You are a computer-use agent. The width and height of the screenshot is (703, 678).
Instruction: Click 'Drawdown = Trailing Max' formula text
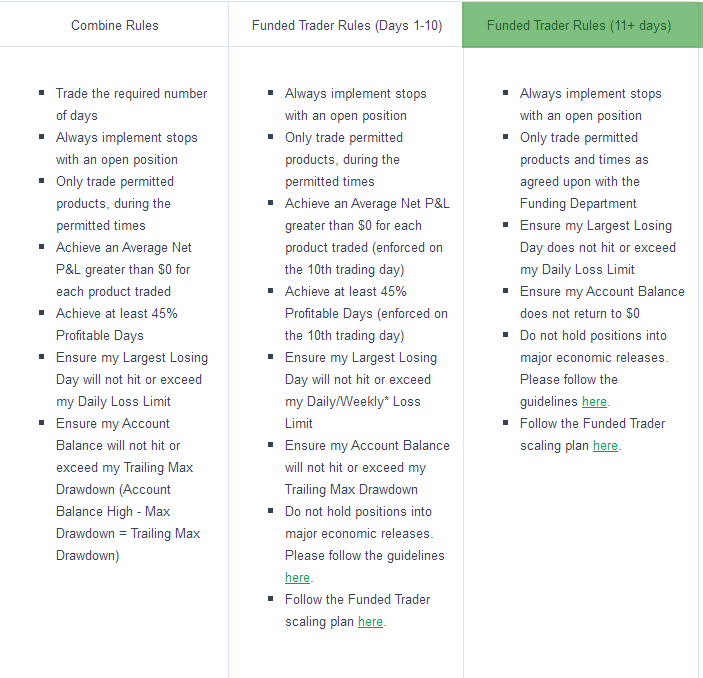128,533
